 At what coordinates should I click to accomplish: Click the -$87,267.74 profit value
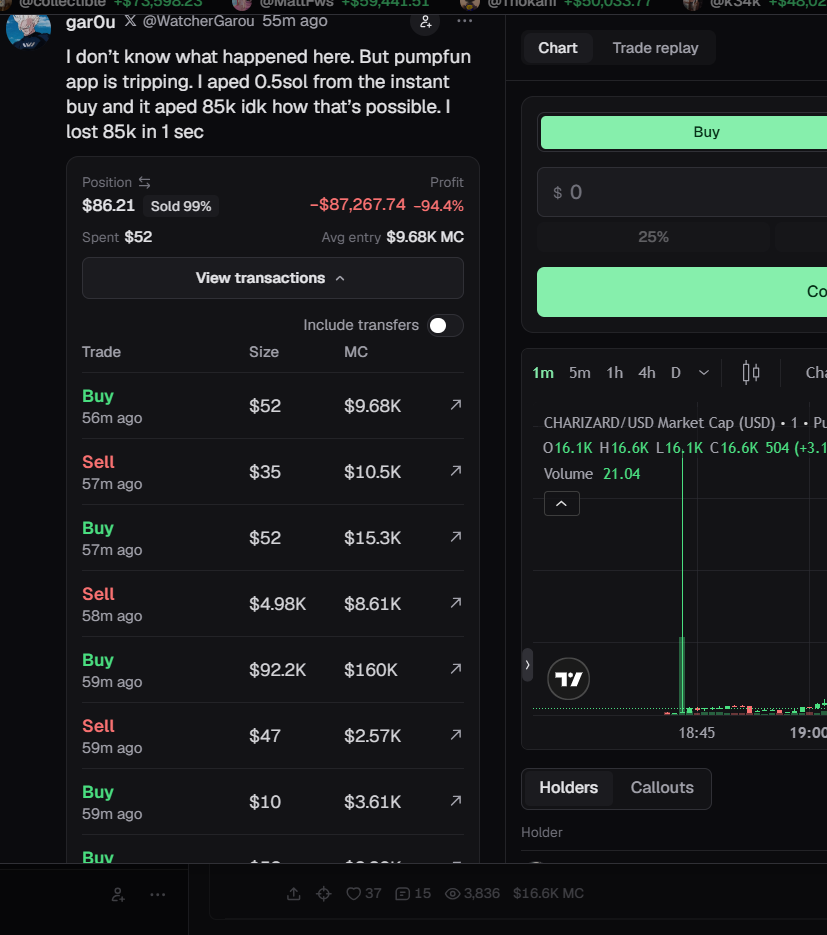pyautogui.click(x=358, y=205)
